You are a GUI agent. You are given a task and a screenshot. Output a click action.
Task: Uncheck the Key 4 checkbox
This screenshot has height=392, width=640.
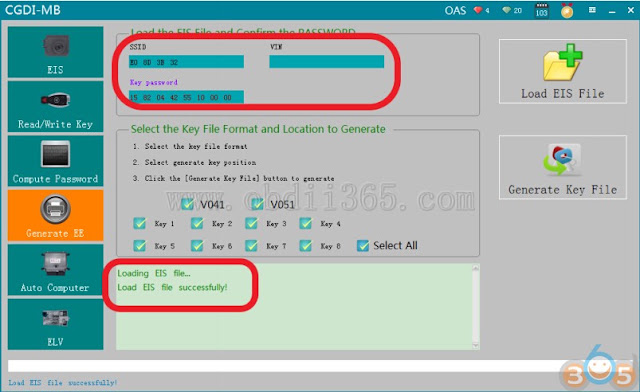click(306, 223)
